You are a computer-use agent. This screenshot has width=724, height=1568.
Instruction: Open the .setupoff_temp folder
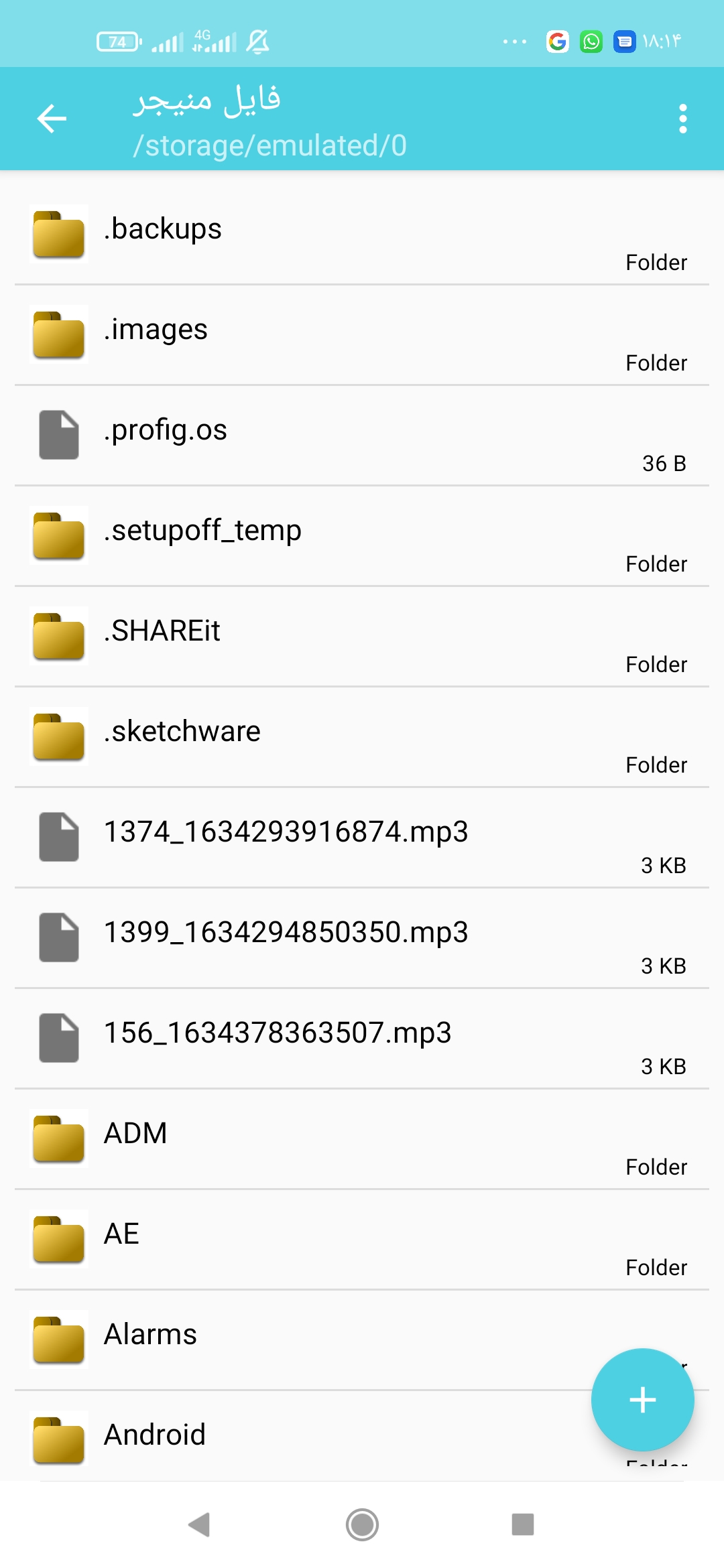(362, 536)
